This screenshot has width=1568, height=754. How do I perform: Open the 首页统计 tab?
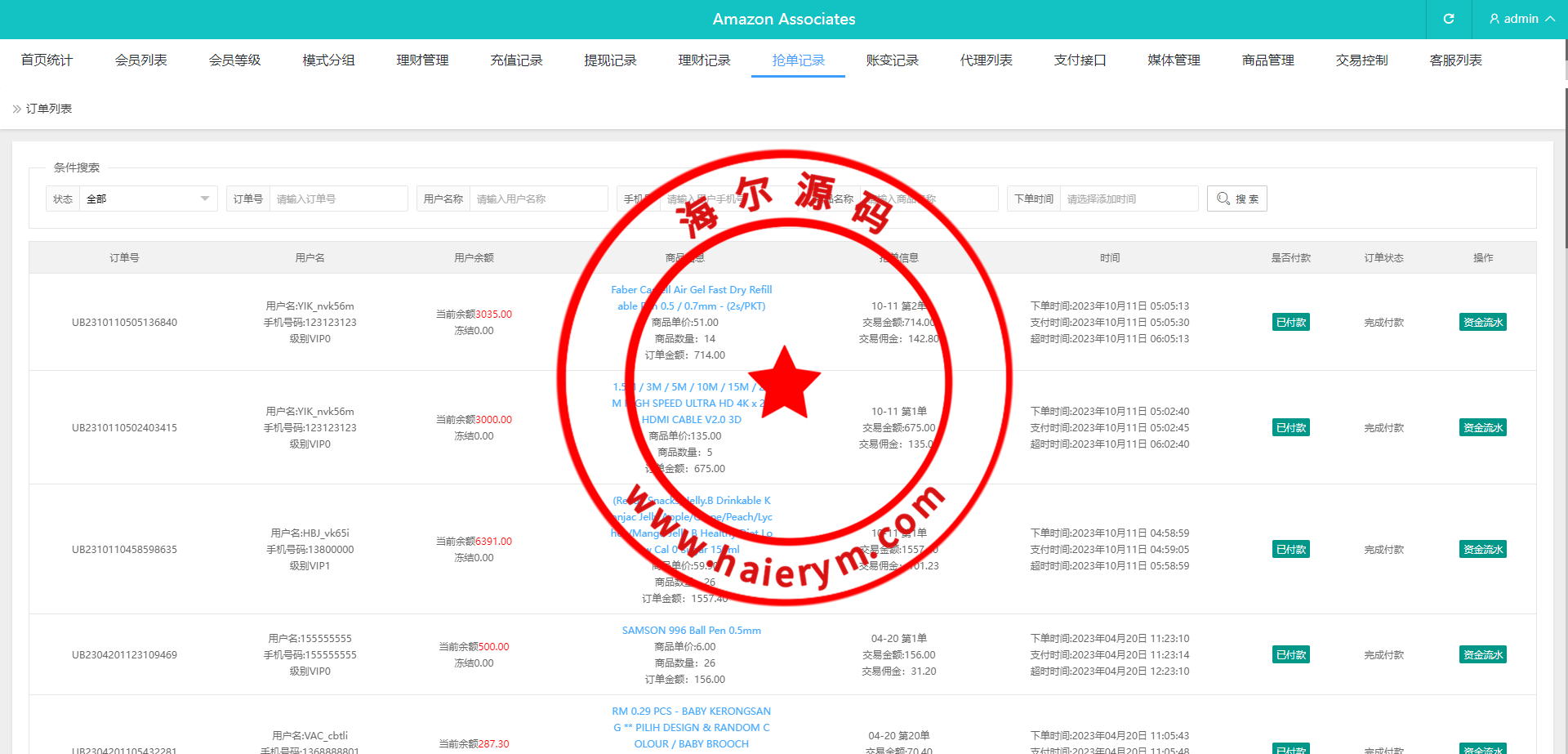pyautogui.click(x=47, y=60)
